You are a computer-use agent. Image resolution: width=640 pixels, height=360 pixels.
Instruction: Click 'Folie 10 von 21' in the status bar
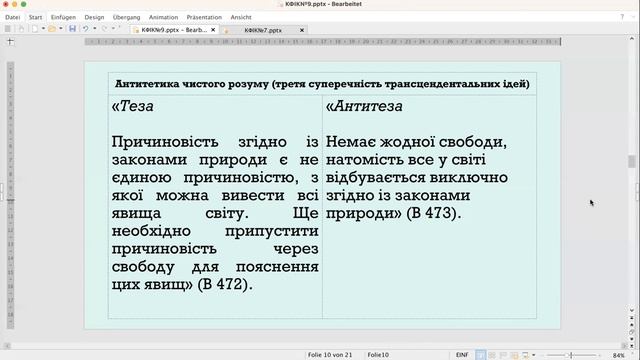tap(330, 355)
